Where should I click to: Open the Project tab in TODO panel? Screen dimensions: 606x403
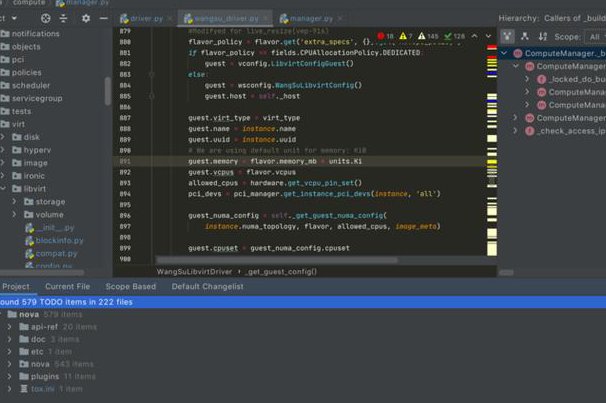coord(16,287)
